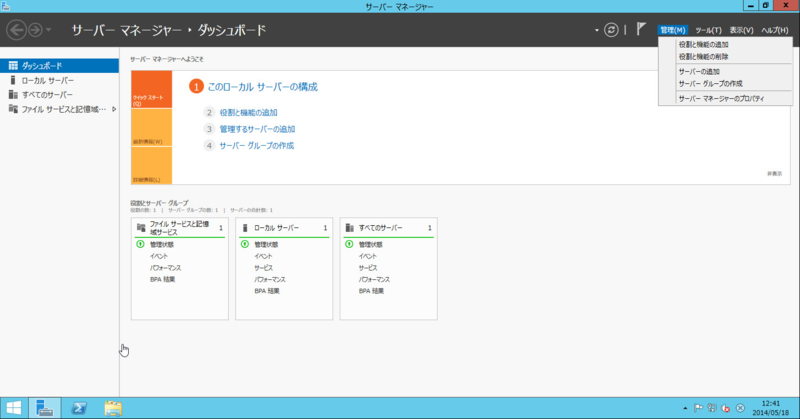This screenshot has height=419, width=800.
Task: Click green status icon in ファイル サービス tile
Action: pyautogui.click(x=140, y=244)
